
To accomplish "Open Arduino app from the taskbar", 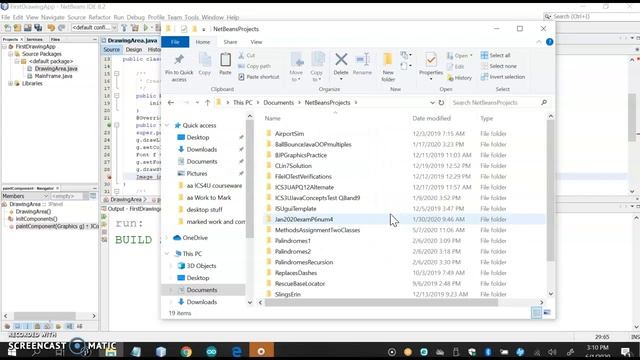I will pyautogui.click(x=211, y=351).
